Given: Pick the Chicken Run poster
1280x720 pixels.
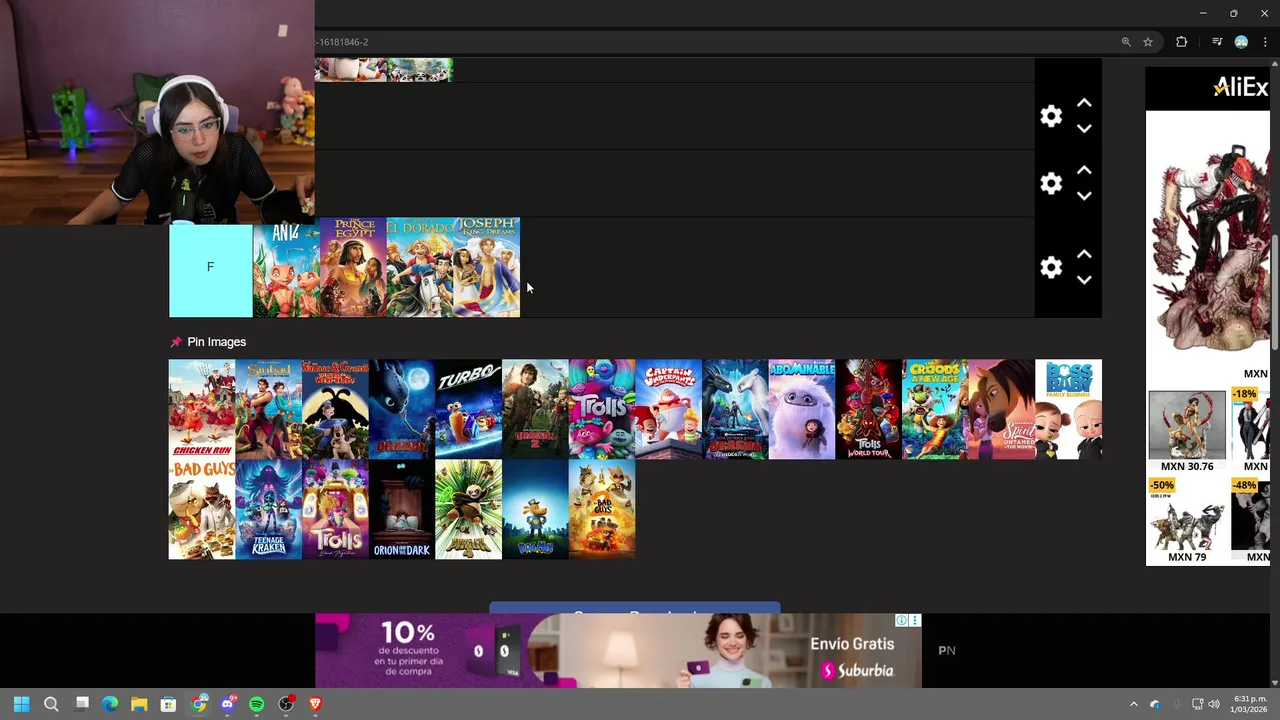Looking at the screenshot, I should 202,409.
